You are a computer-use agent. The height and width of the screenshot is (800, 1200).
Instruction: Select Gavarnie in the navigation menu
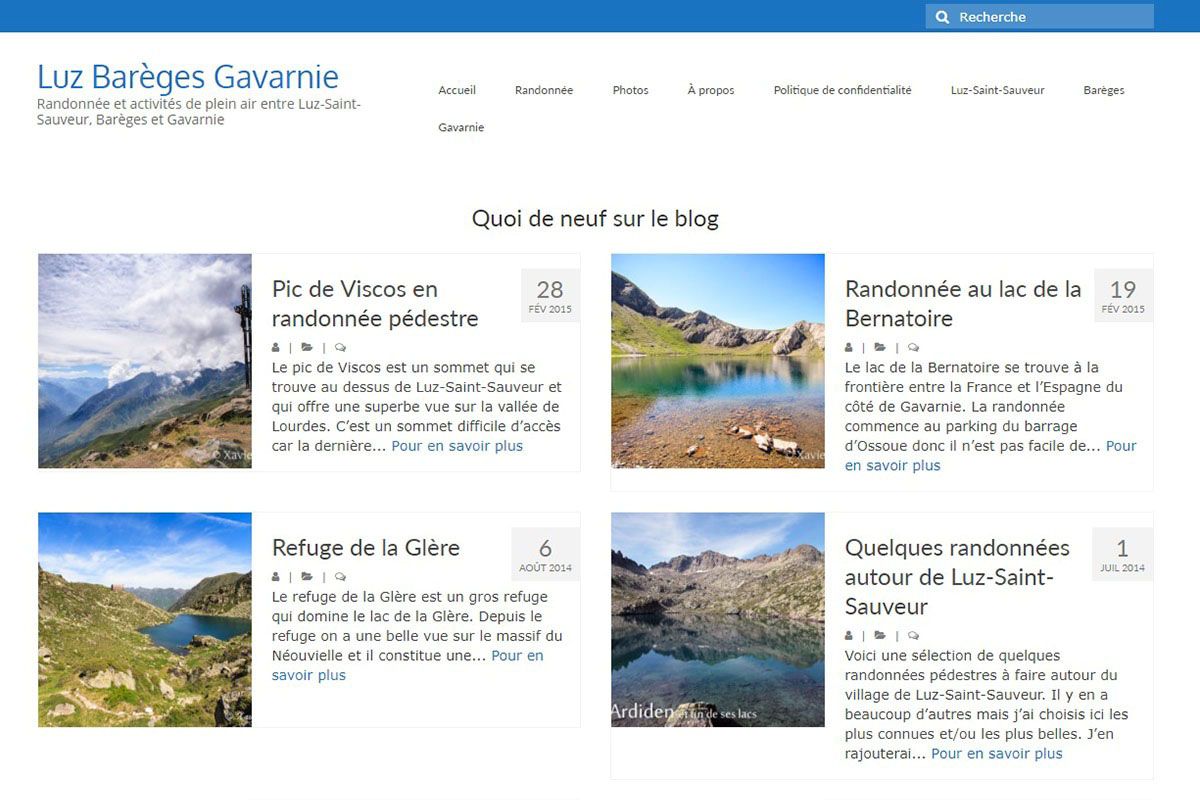coord(461,128)
